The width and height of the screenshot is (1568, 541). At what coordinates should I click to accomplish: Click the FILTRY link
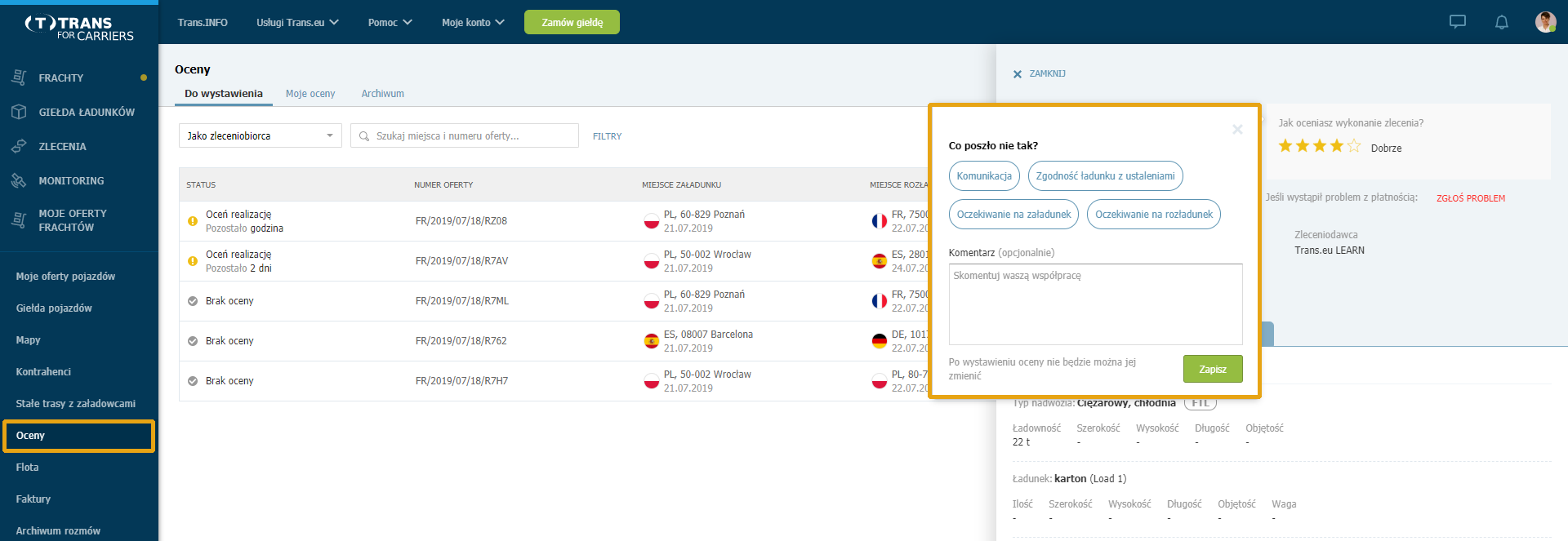[607, 136]
